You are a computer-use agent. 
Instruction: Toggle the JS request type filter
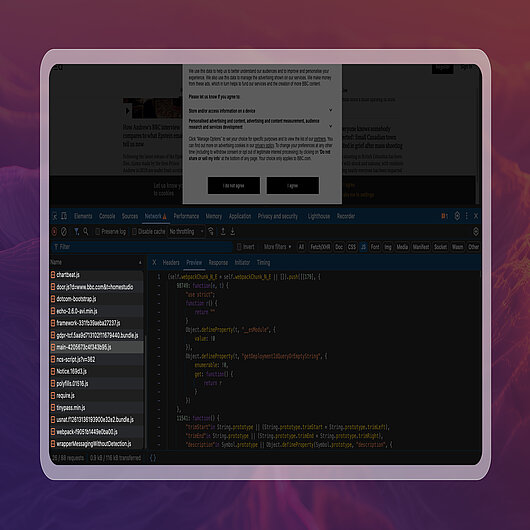coord(363,247)
